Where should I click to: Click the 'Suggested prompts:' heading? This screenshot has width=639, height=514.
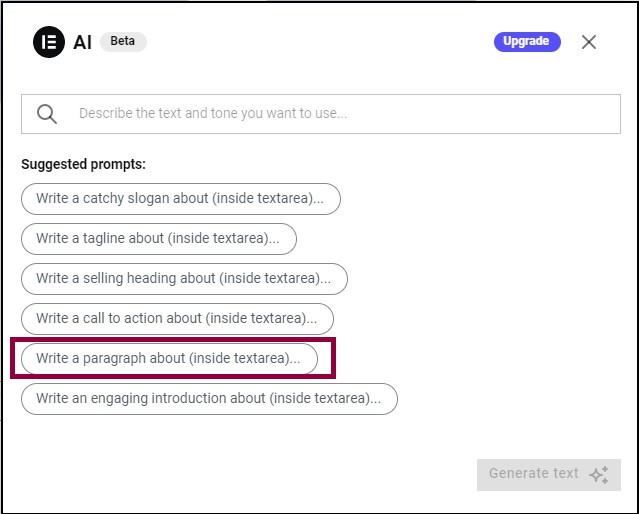(x=83, y=164)
